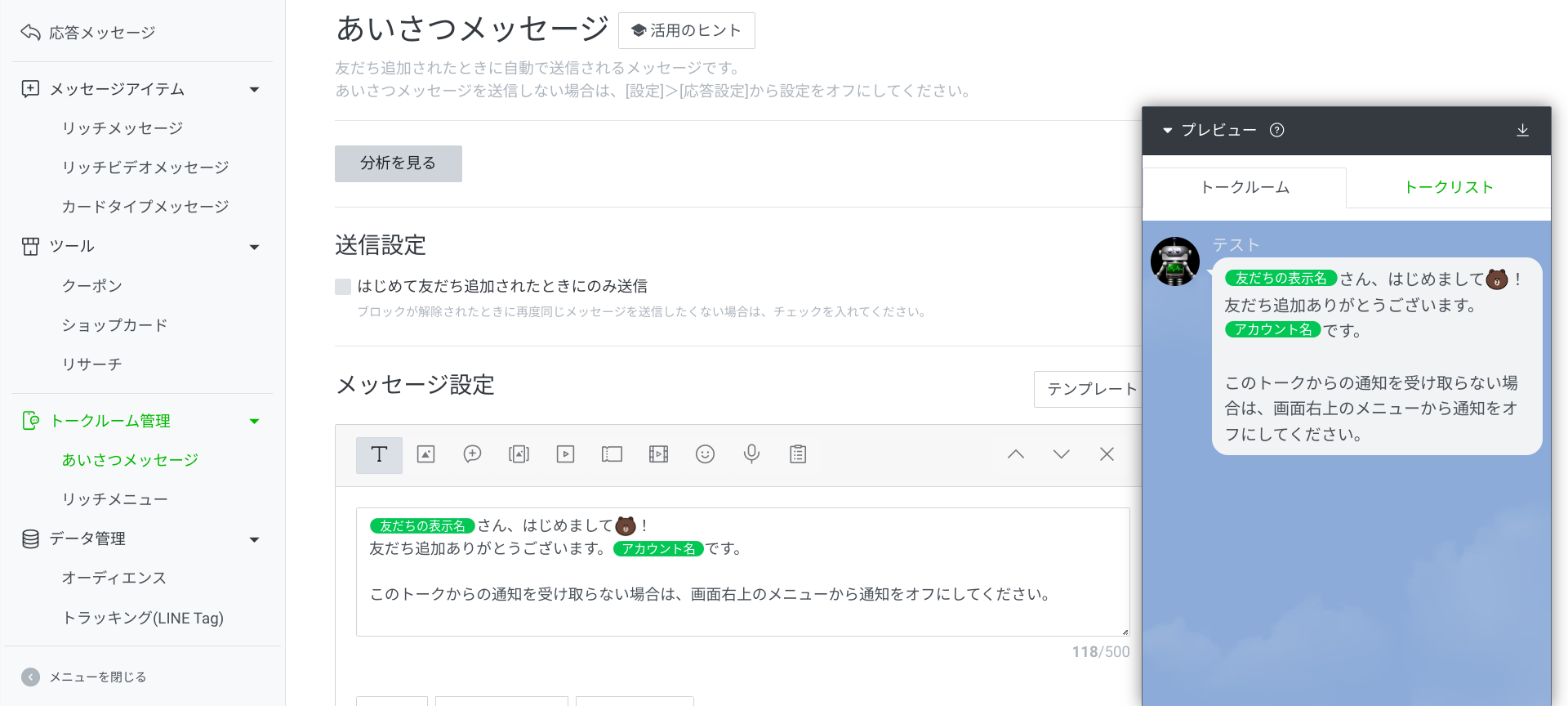Image resolution: width=1568 pixels, height=706 pixels.
Task: Click the トークルーム管理 section label
Action: pyautogui.click(x=110, y=421)
